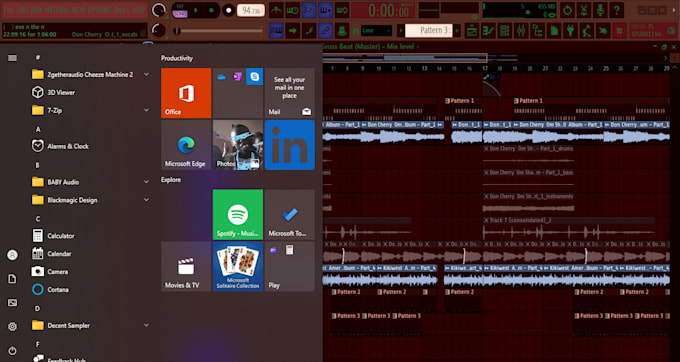This screenshot has height=362, width=680.
Task: Show the channel rack icon
Action: click(505, 31)
